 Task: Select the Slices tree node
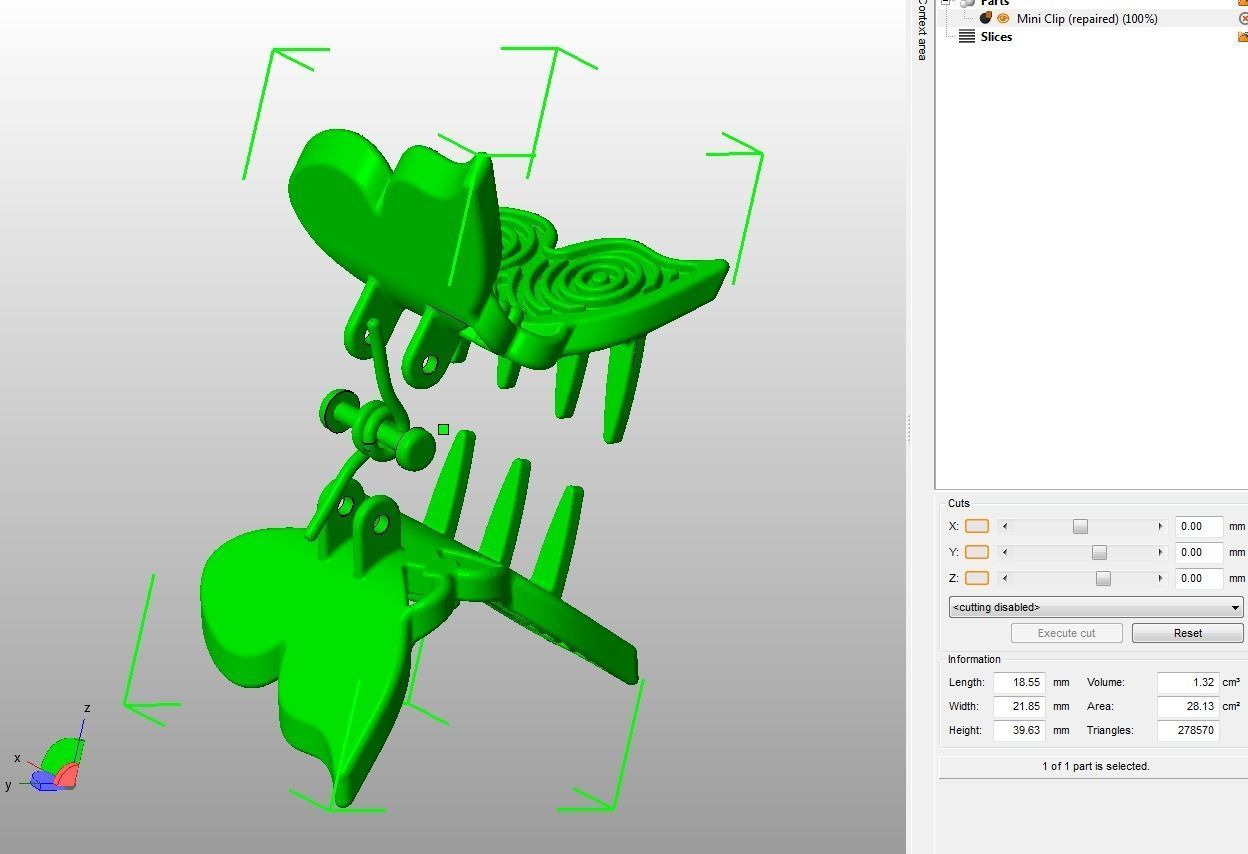pyautogui.click(x=996, y=37)
